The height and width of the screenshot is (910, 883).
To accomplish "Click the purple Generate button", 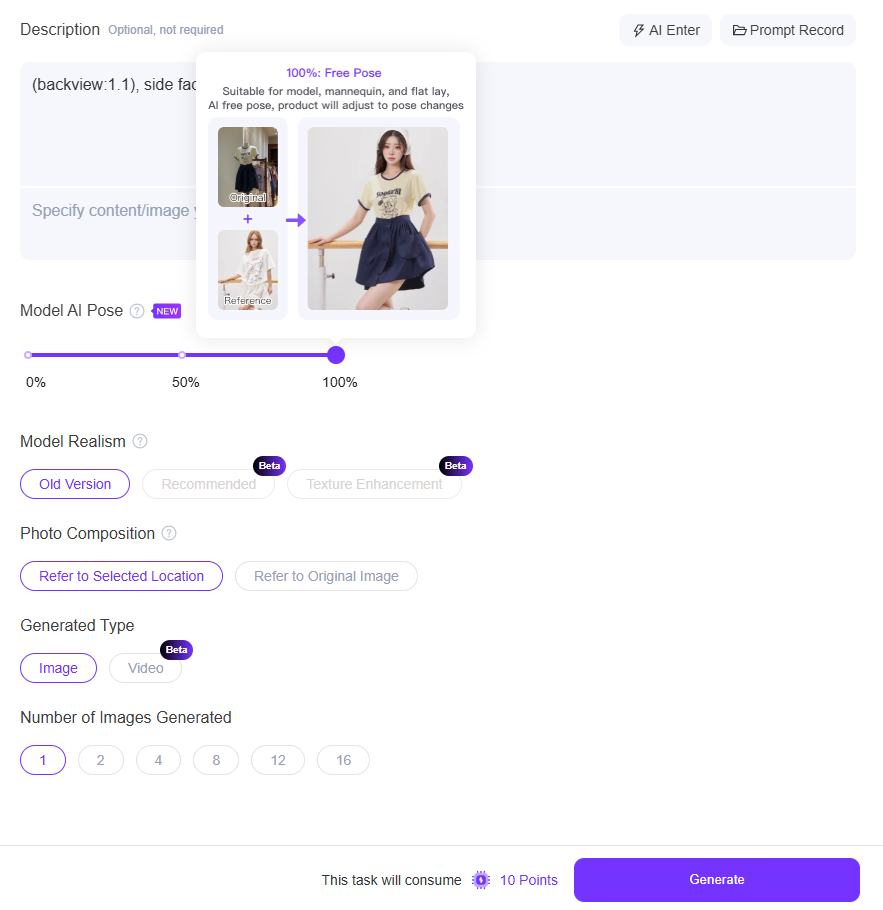I will 717,880.
